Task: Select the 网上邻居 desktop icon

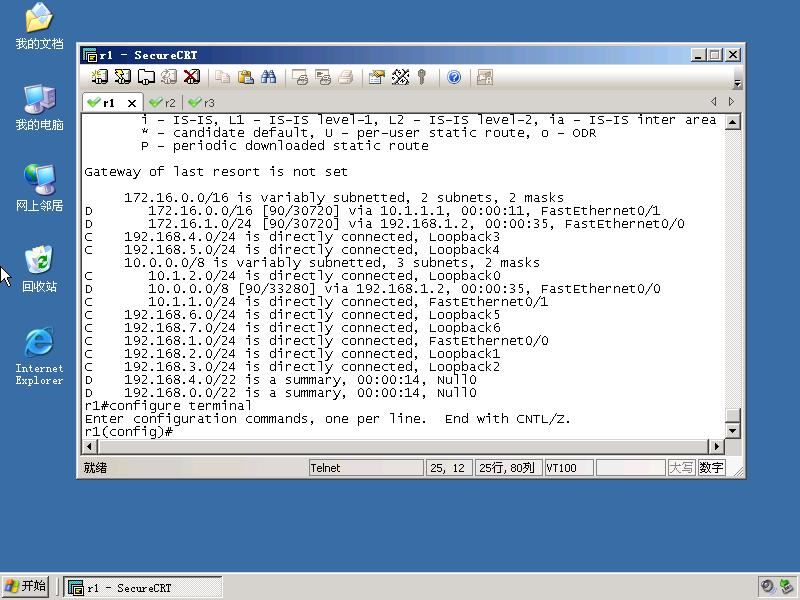Action: click(39, 188)
